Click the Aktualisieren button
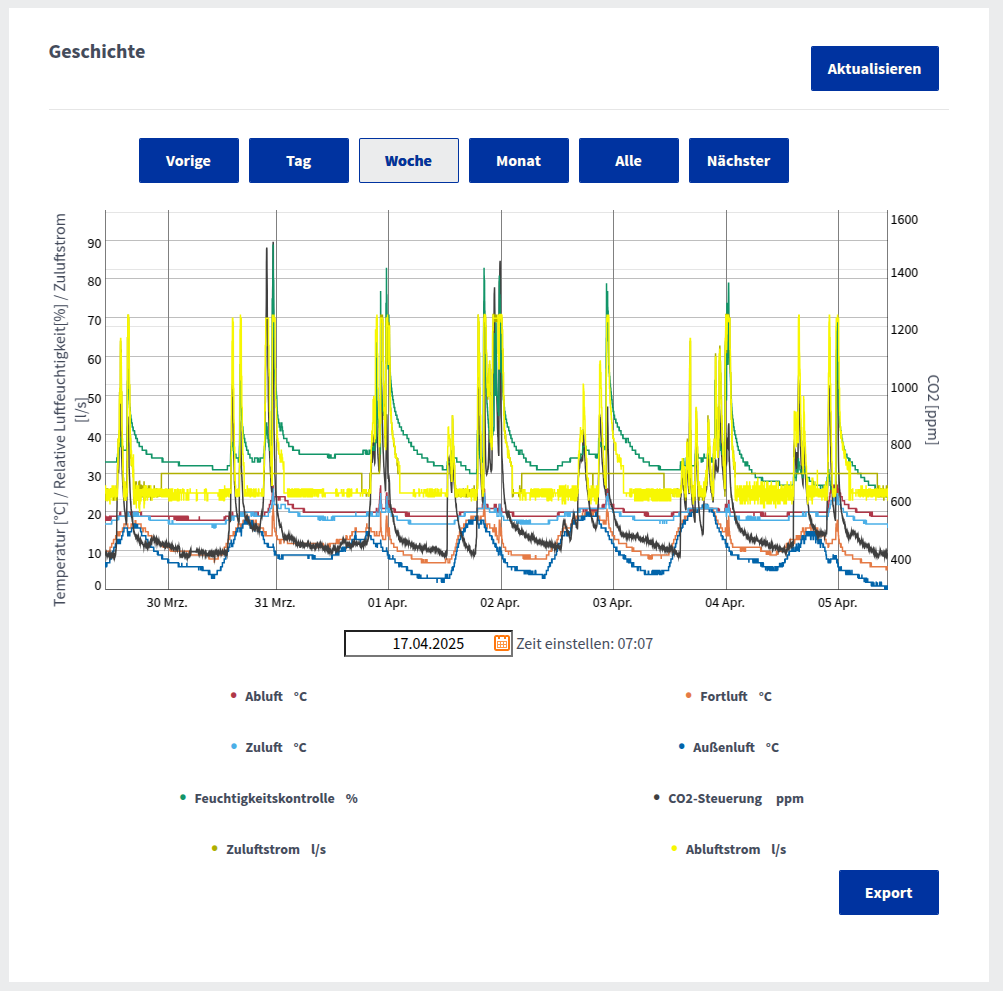Screen dimensions: 1003x991 (x=874, y=69)
